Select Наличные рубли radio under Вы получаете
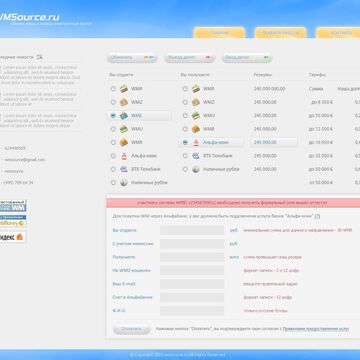The image size is (360, 360). coord(185,169)
